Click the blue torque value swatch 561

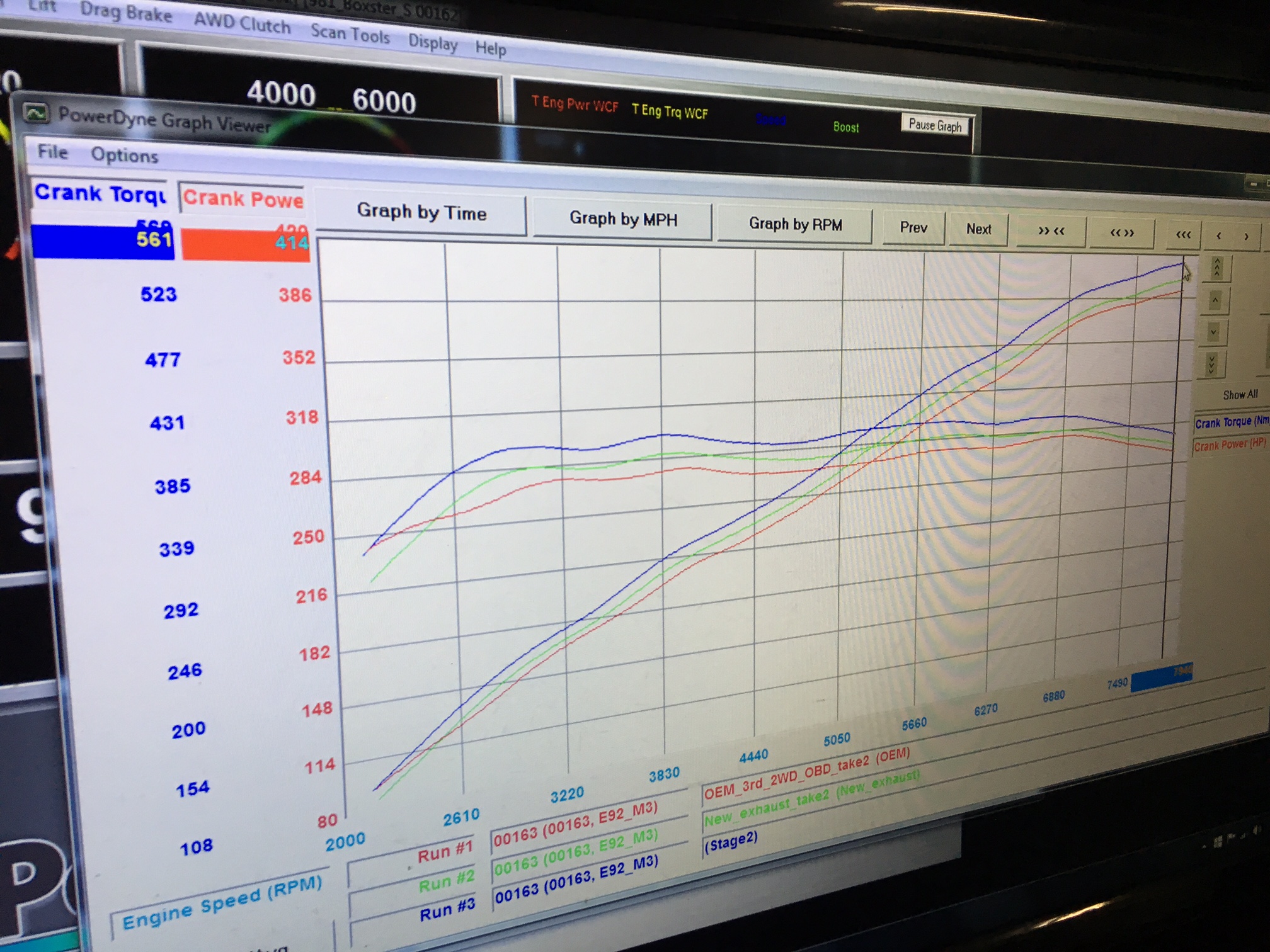(x=103, y=241)
